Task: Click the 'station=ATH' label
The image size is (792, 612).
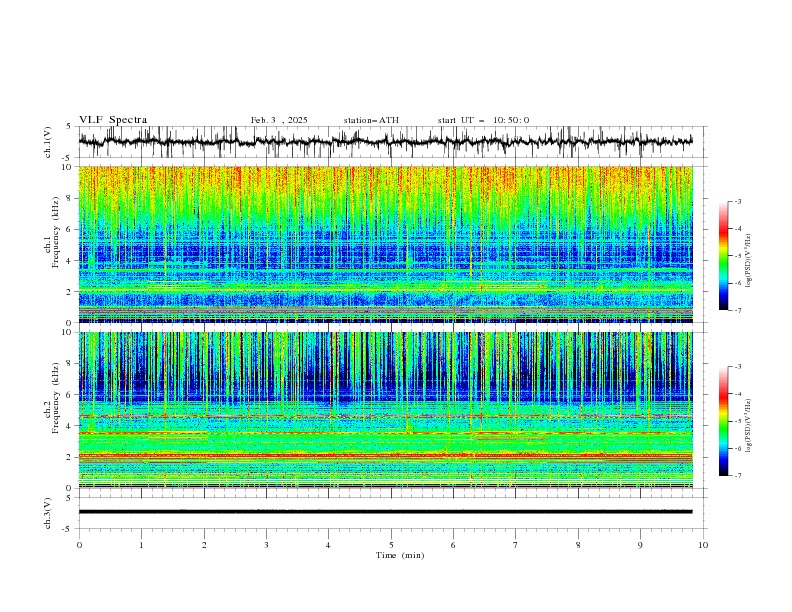Action: 371,120
